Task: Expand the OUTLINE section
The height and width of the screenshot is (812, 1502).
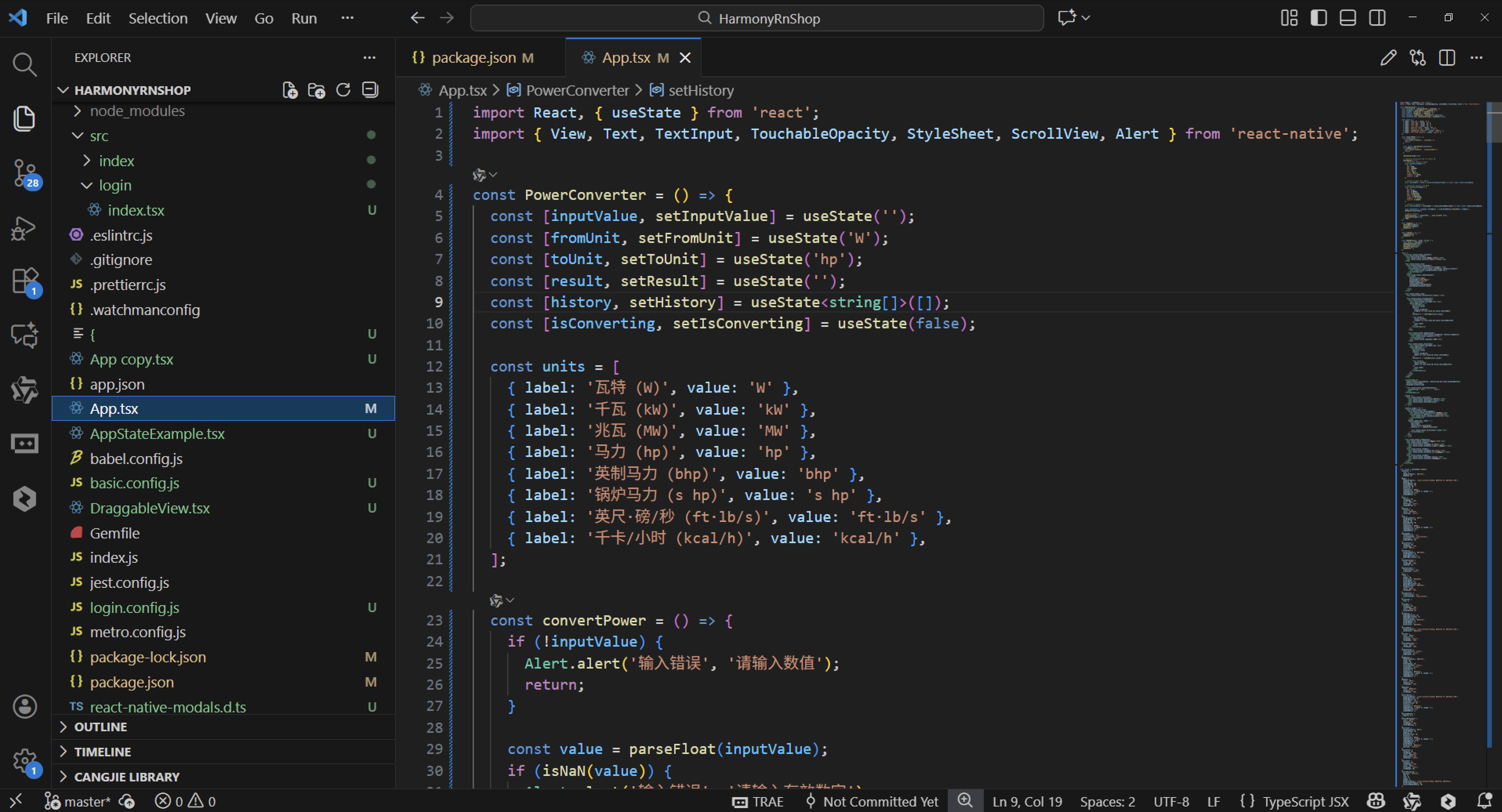Action: 100,727
